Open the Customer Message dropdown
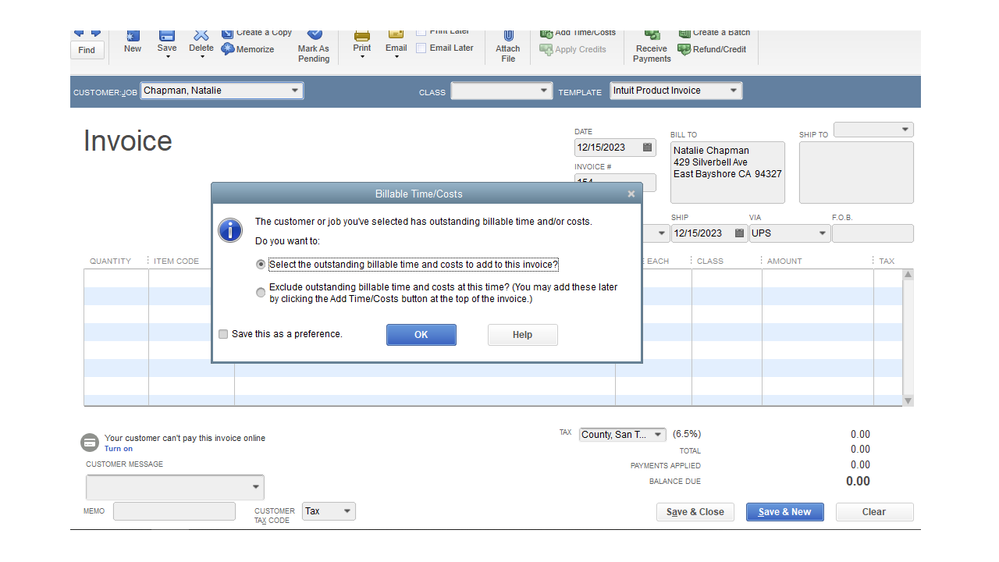Image resolution: width=999 pixels, height=562 pixels. 255,487
